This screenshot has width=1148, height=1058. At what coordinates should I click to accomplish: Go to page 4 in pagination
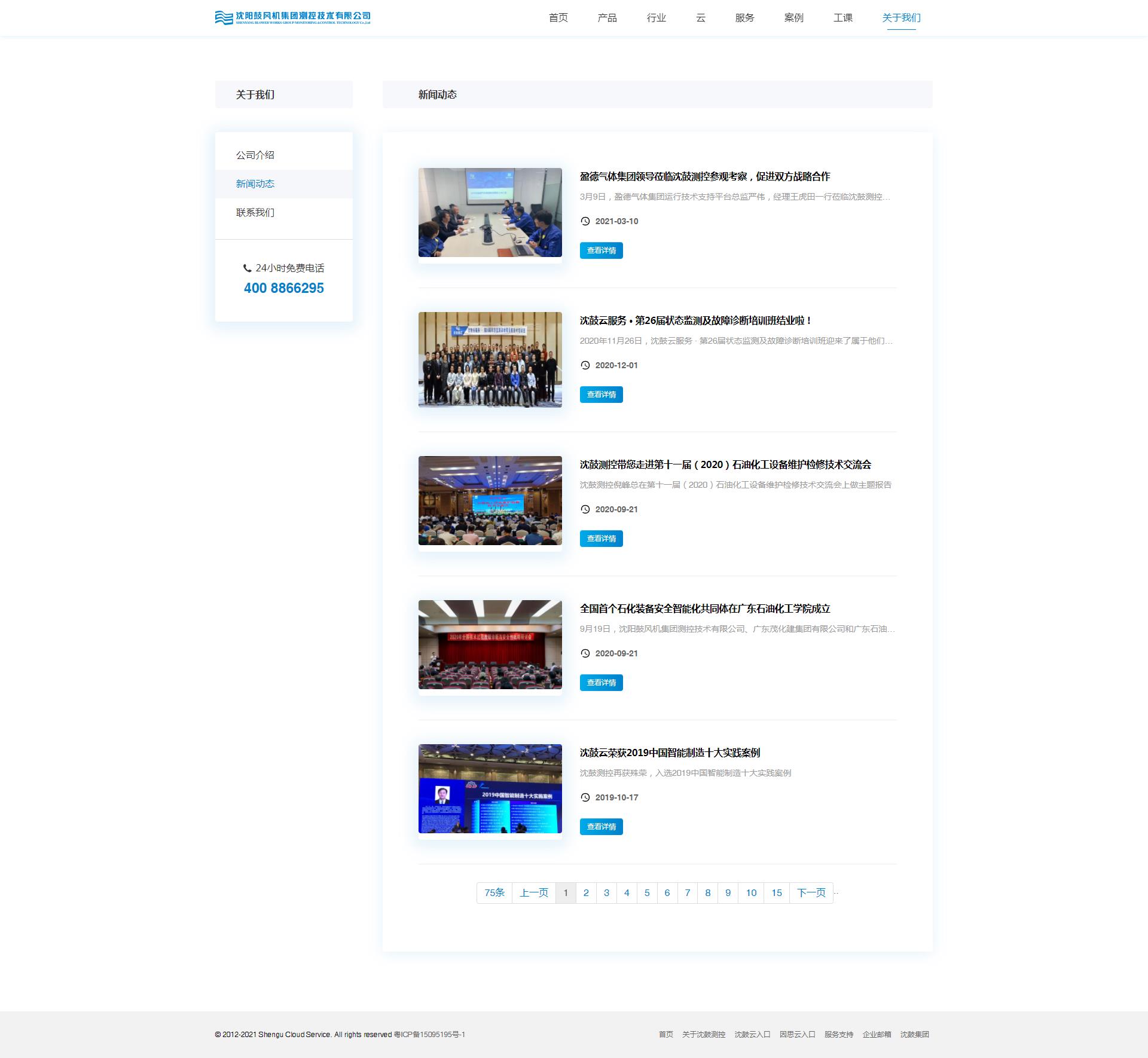tap(627, 893)
